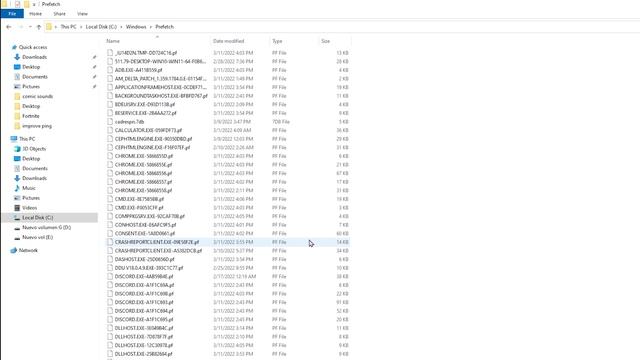Select Nuevo volumen G (D:) drive label
This screenshot has width=640, height=360.
tap(47, 228)
